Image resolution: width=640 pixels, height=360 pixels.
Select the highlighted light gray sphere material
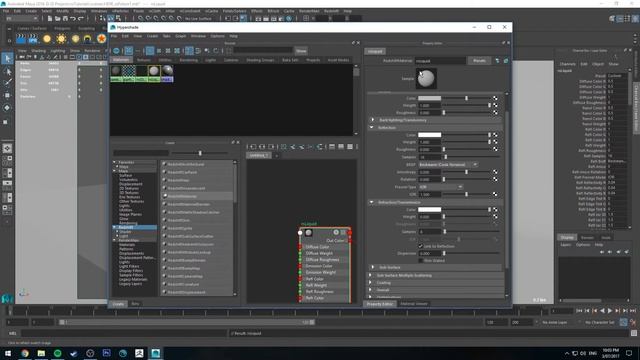coord(154,73)
